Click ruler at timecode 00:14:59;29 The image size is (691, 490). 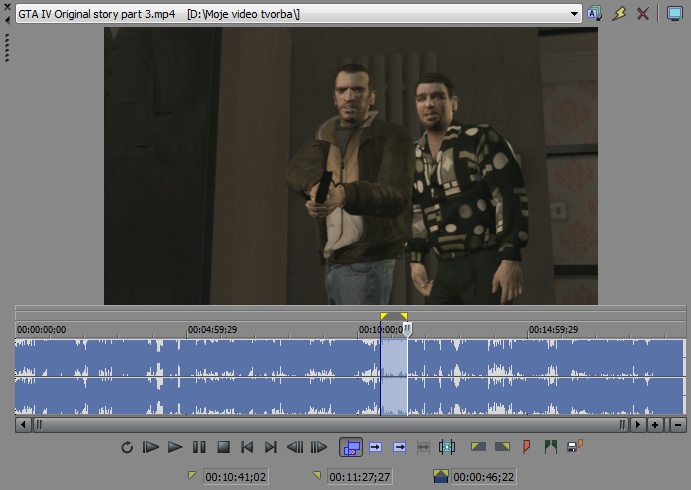pyautogui.click(x=554, y=330)
